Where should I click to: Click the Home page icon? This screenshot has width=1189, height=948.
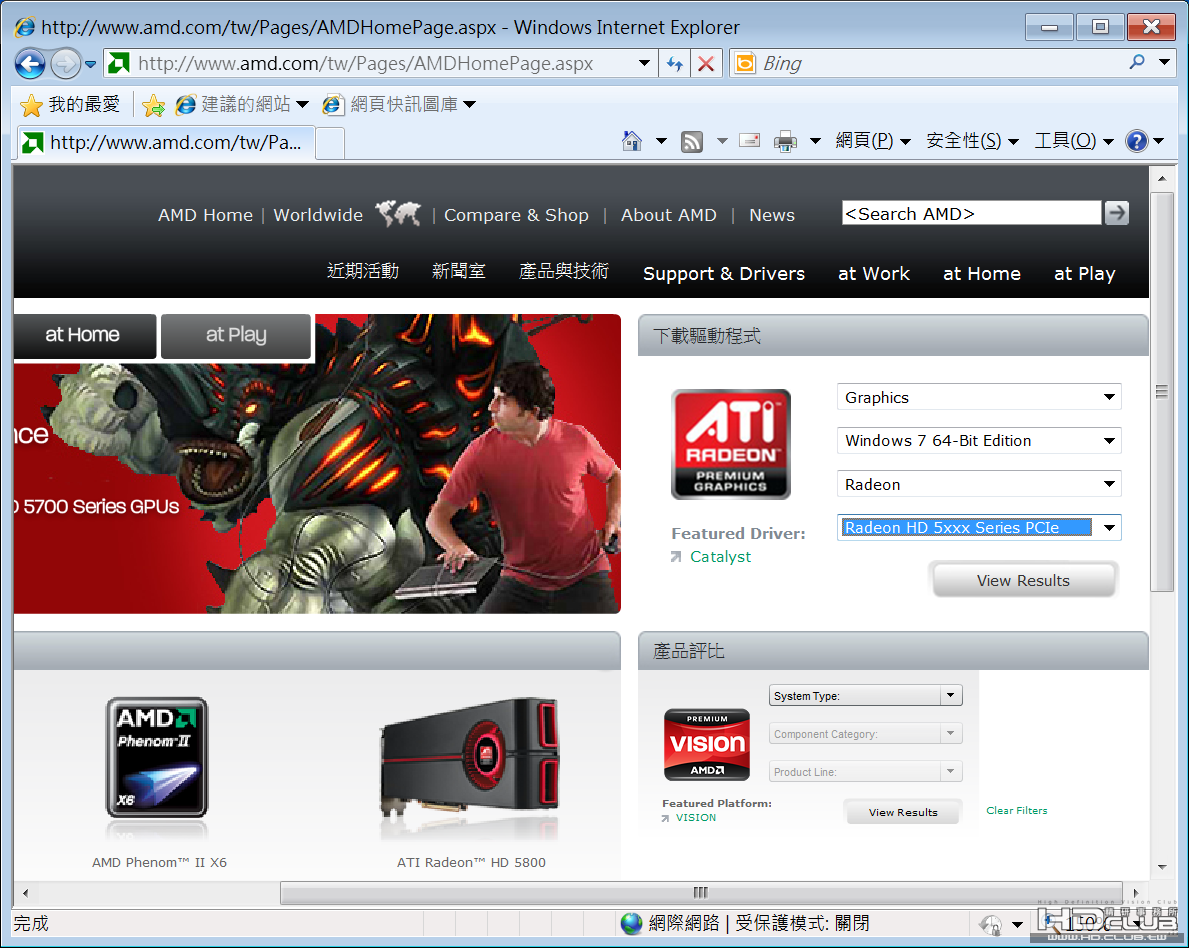tap(632, 141)
